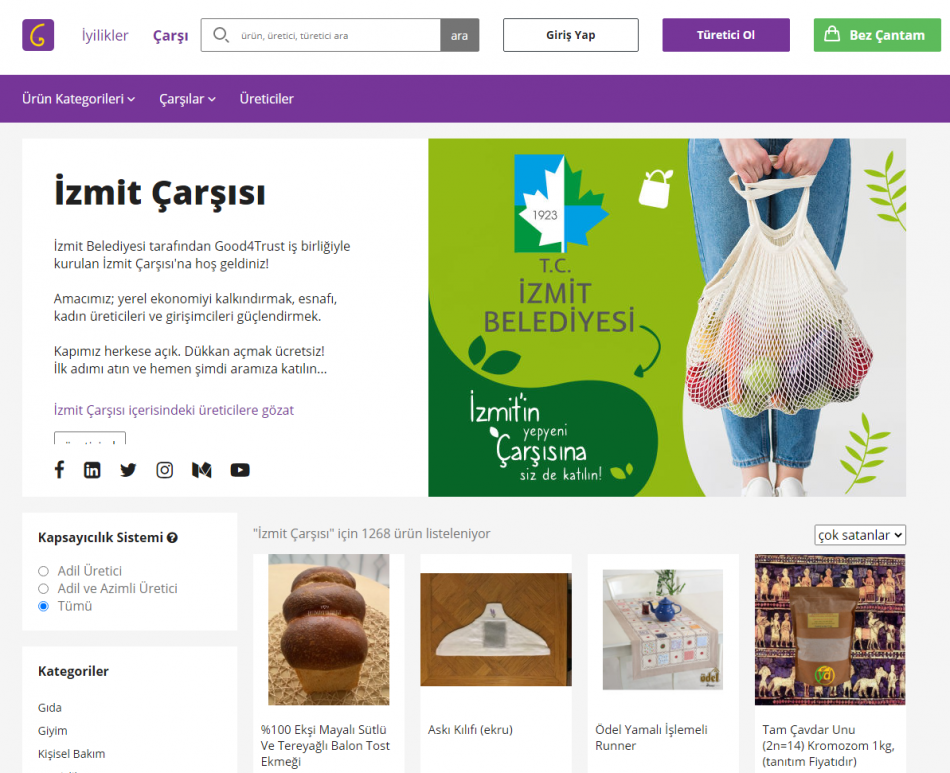Open the Askı Kılıfı product image

coord(496,629)
